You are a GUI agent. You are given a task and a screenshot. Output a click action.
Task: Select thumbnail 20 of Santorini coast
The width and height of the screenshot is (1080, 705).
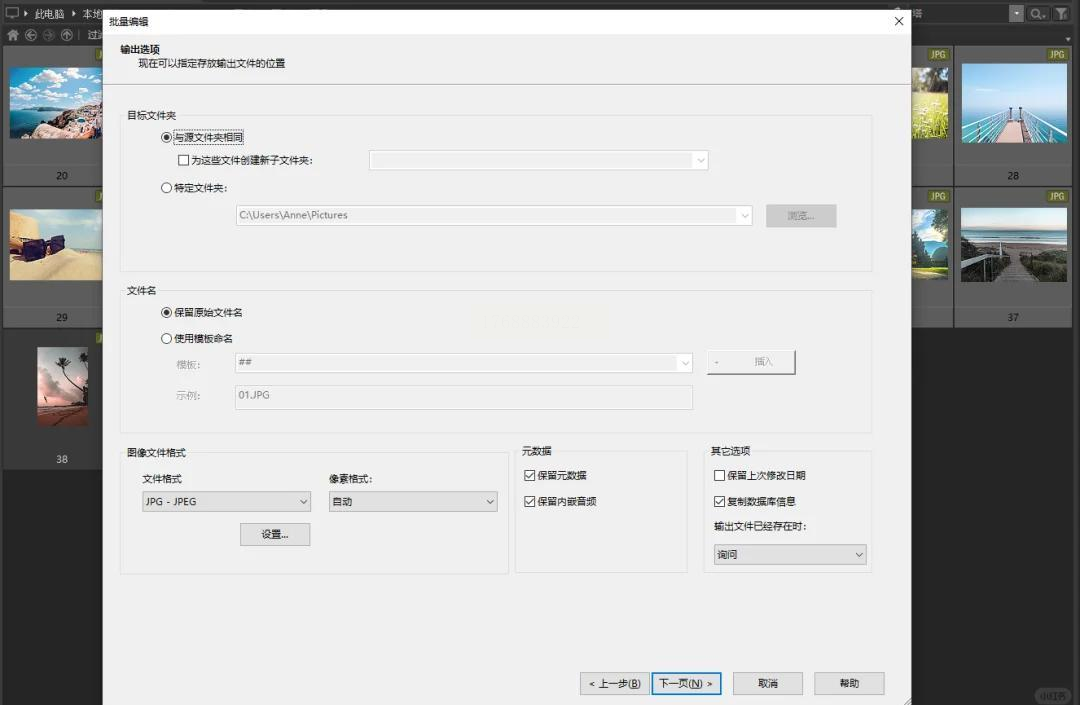pyautogui.click(x=56, y=103)
